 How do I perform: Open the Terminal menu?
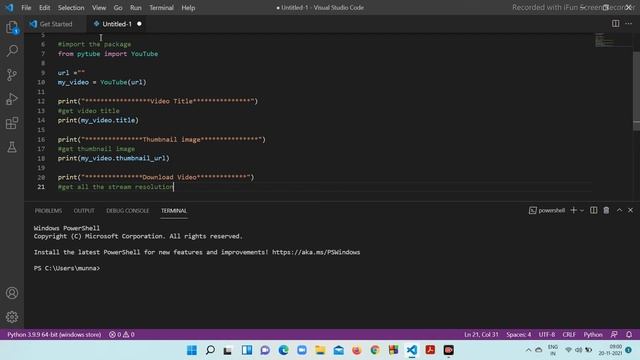tap(161, 8)
